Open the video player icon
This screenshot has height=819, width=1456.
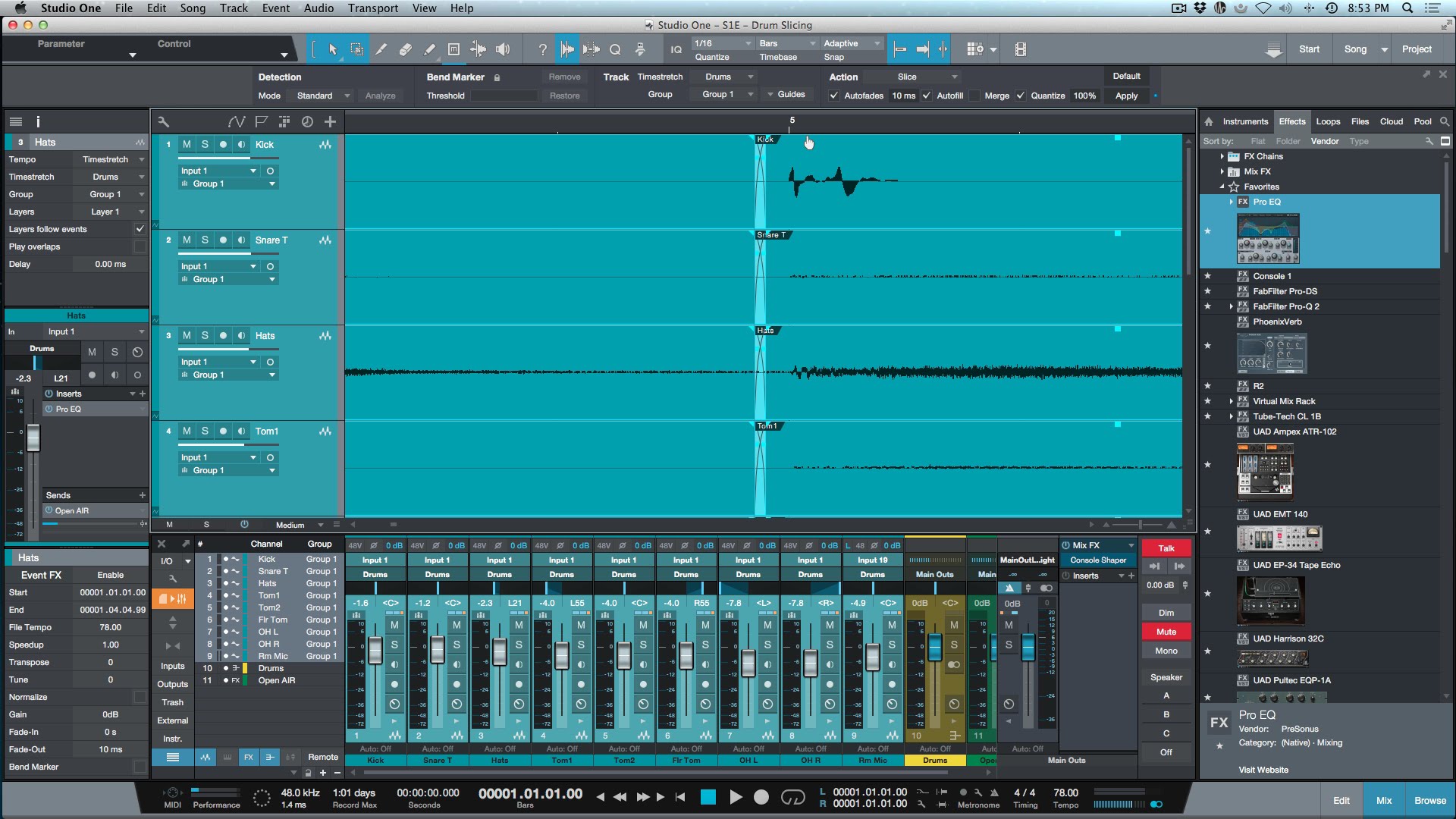coord(1020,50)
